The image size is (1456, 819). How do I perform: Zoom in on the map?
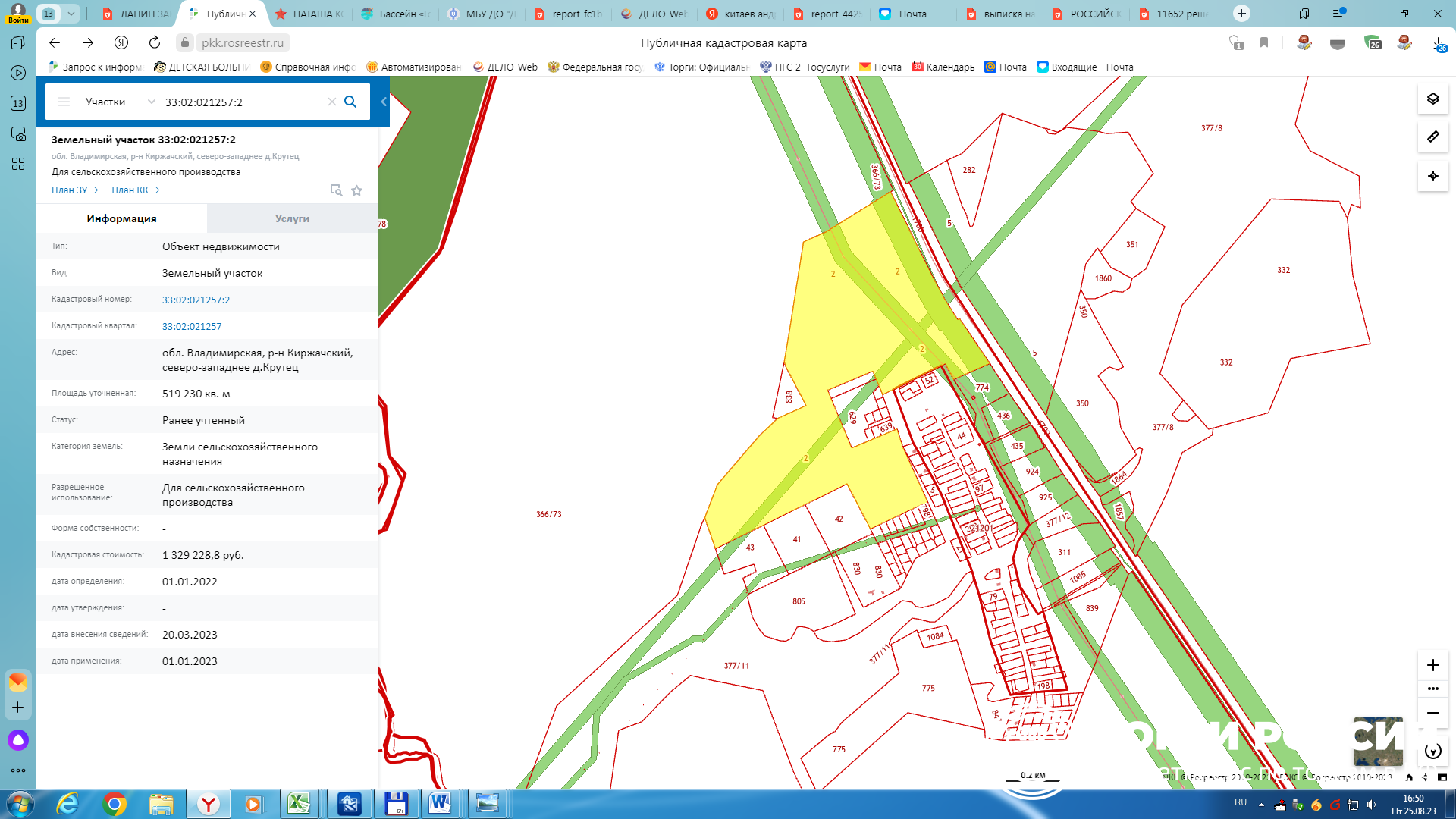point(1432,665)
